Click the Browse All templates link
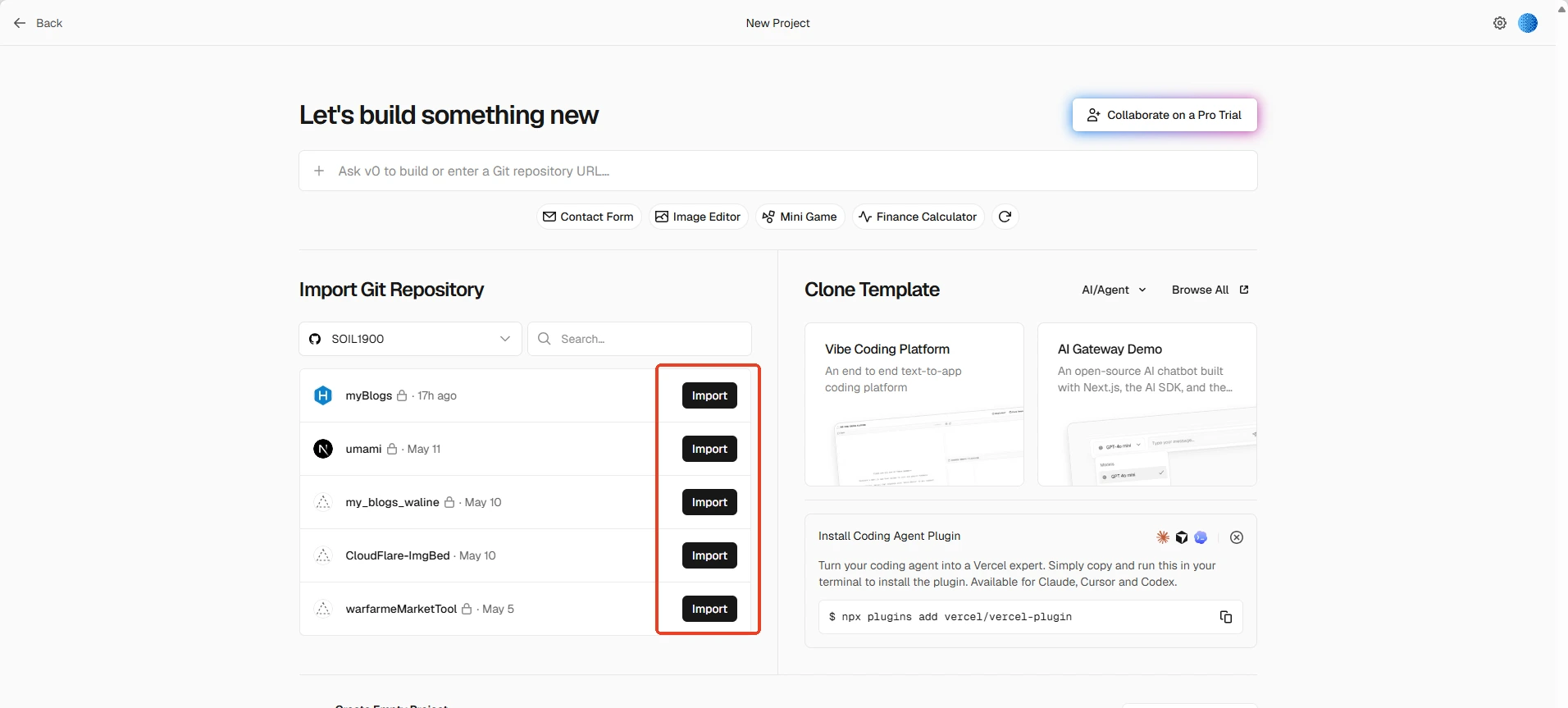 [1210, 290]
